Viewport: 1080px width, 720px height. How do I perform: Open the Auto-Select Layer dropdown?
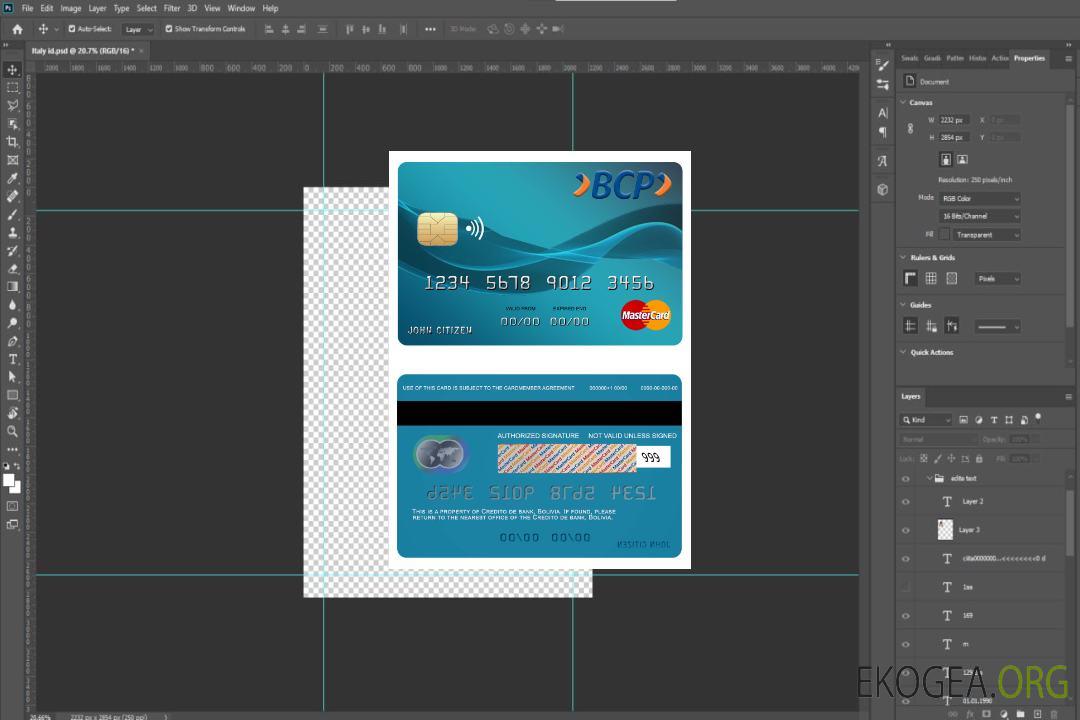pos(138,29)
